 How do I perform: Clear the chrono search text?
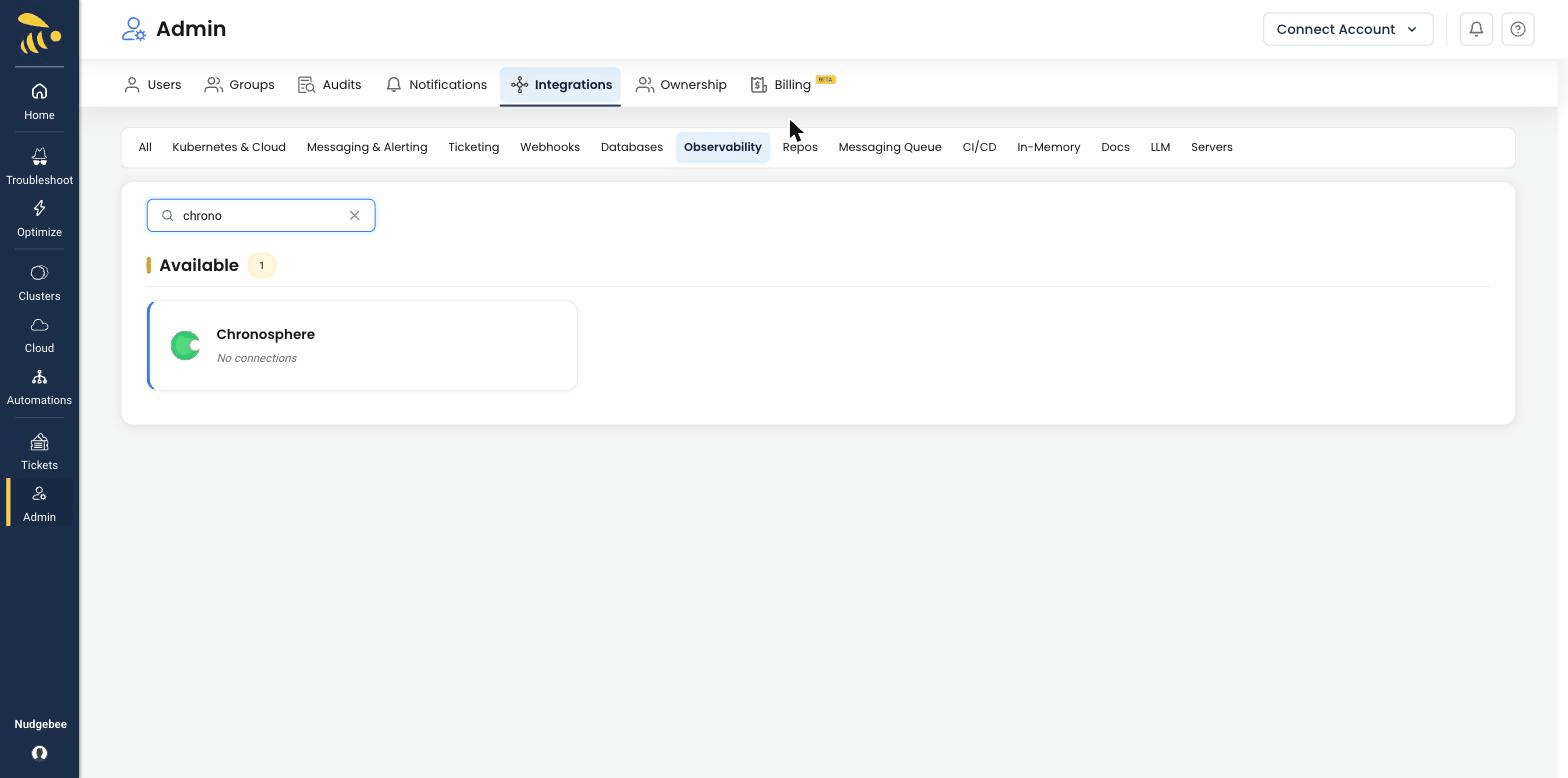pyautogui.click(x=354, y=215)
